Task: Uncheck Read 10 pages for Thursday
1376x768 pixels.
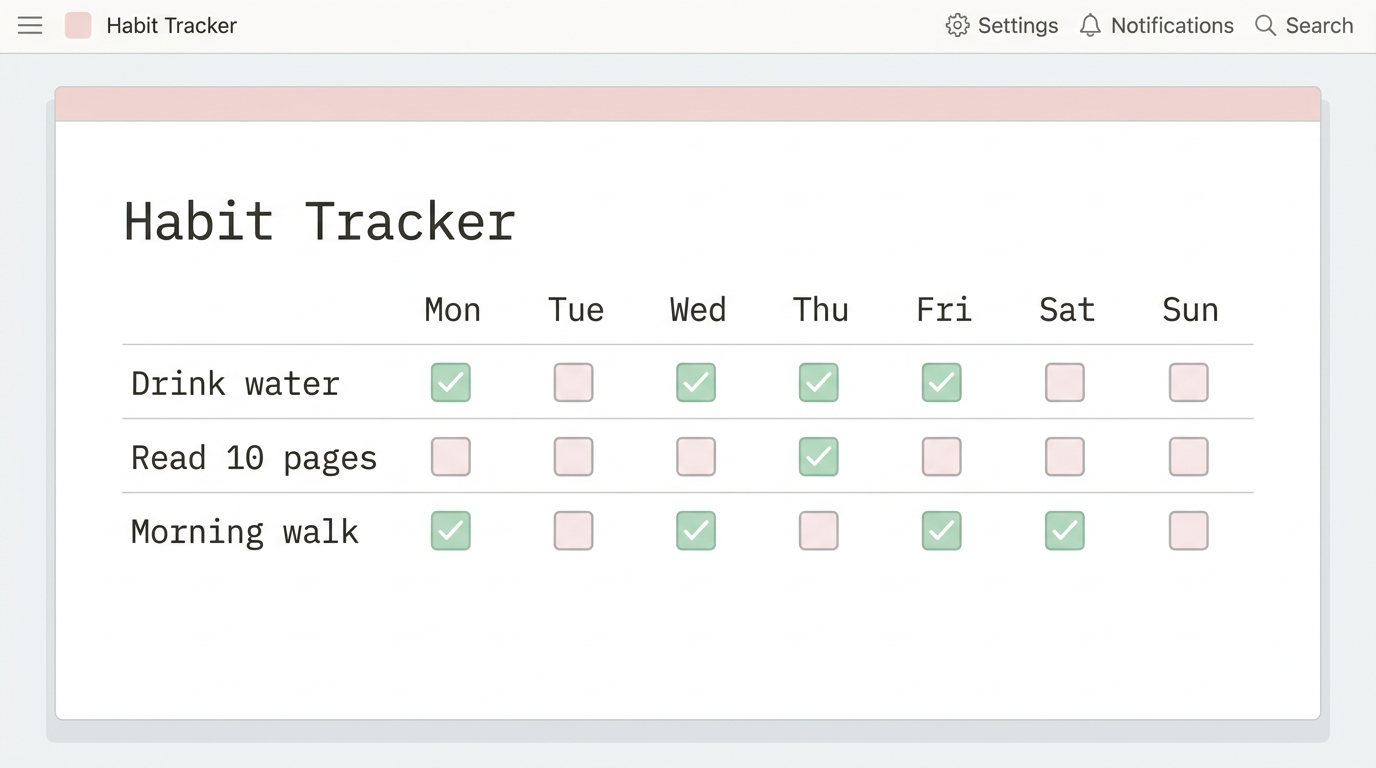Action: click(x=819, y=456)
